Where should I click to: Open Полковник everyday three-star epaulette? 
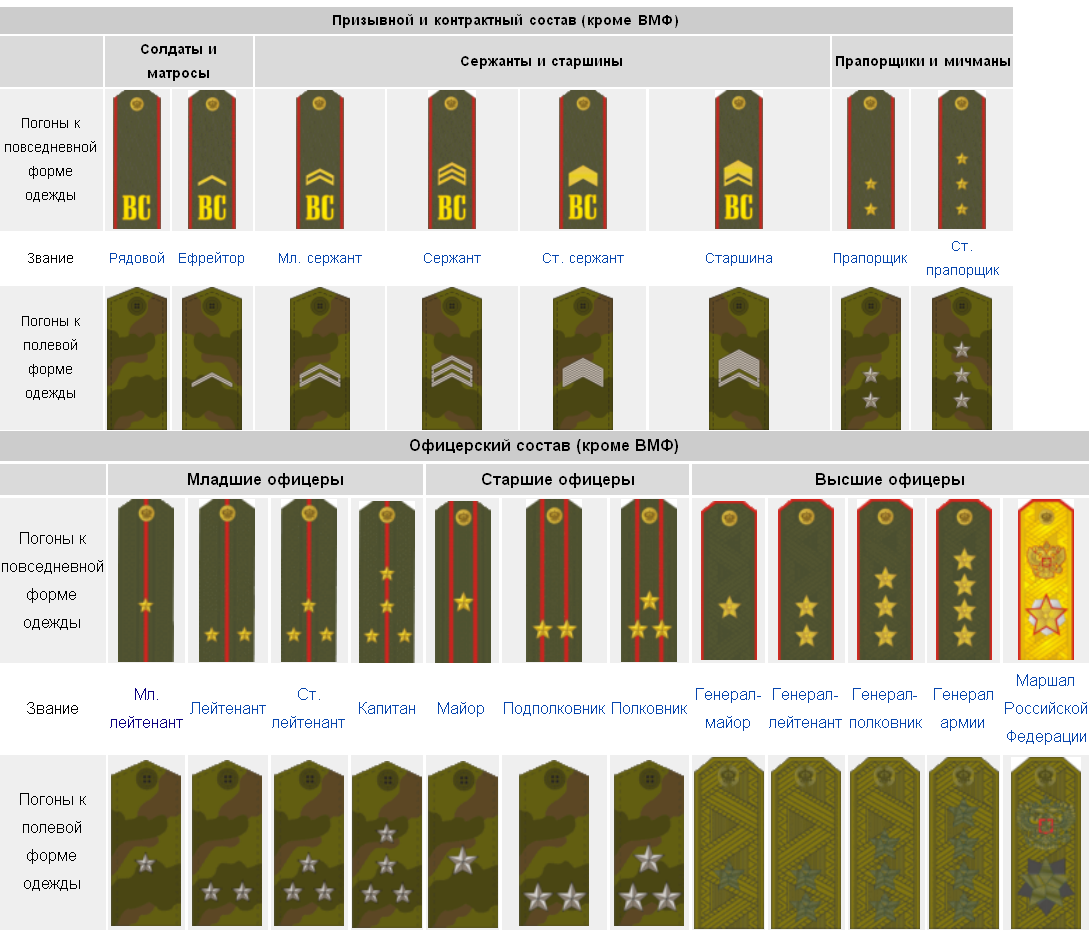click(x=648, y=580)
